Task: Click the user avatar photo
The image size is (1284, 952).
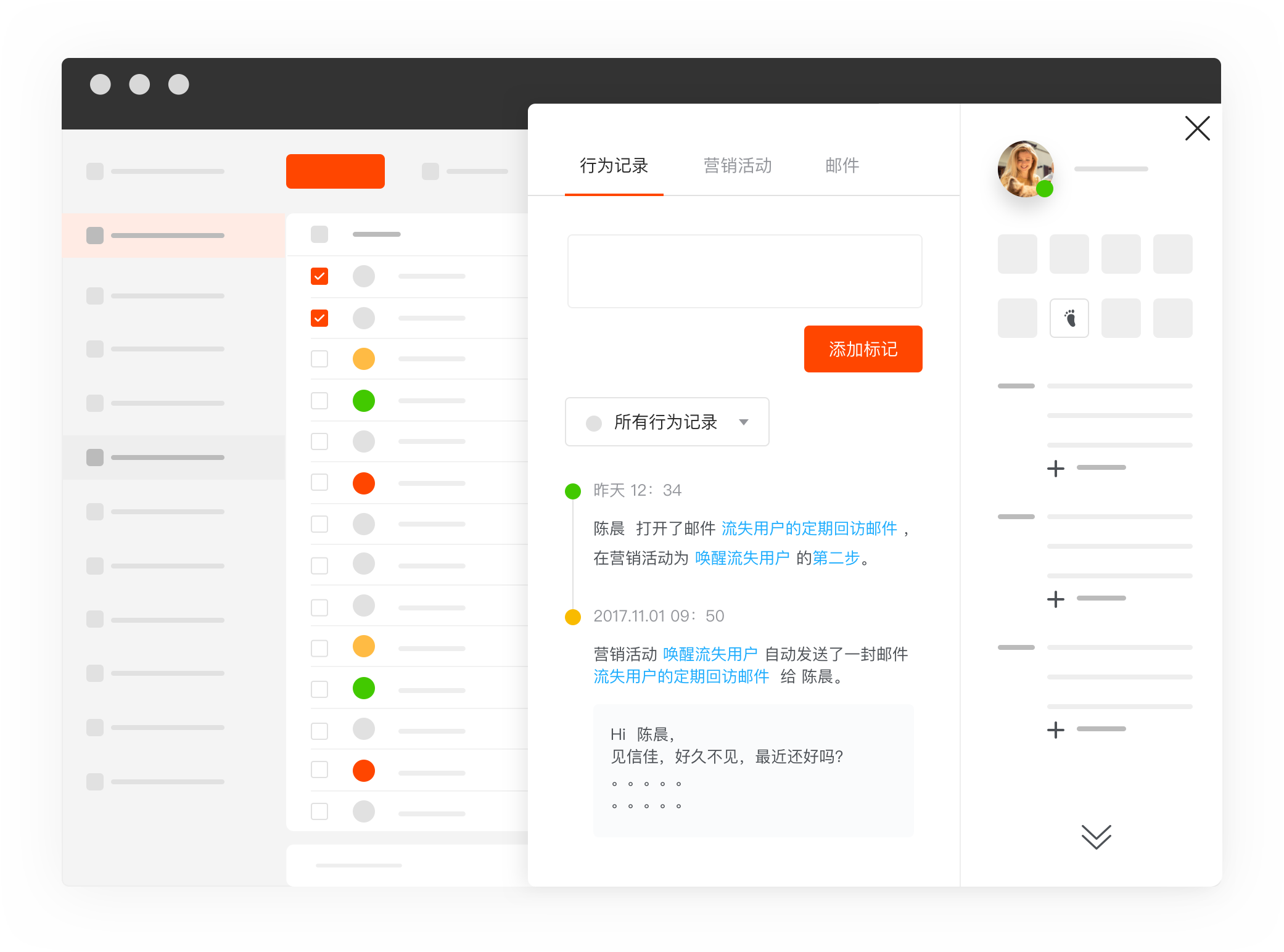Action: [x=1024, y=168]
